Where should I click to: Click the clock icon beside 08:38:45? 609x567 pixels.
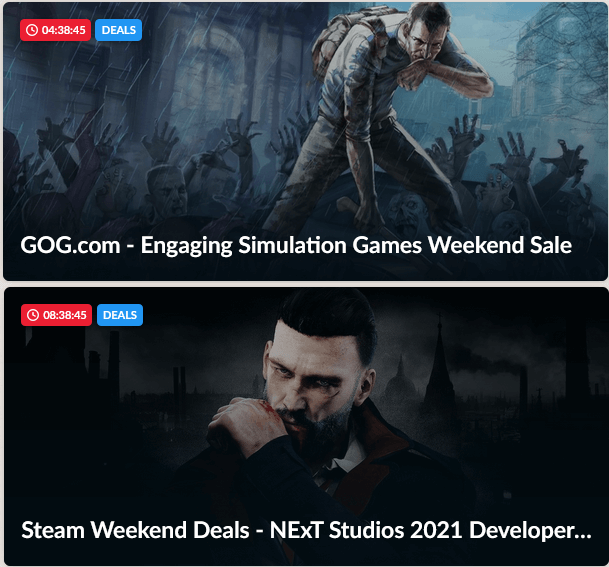[x=33, y=315]
